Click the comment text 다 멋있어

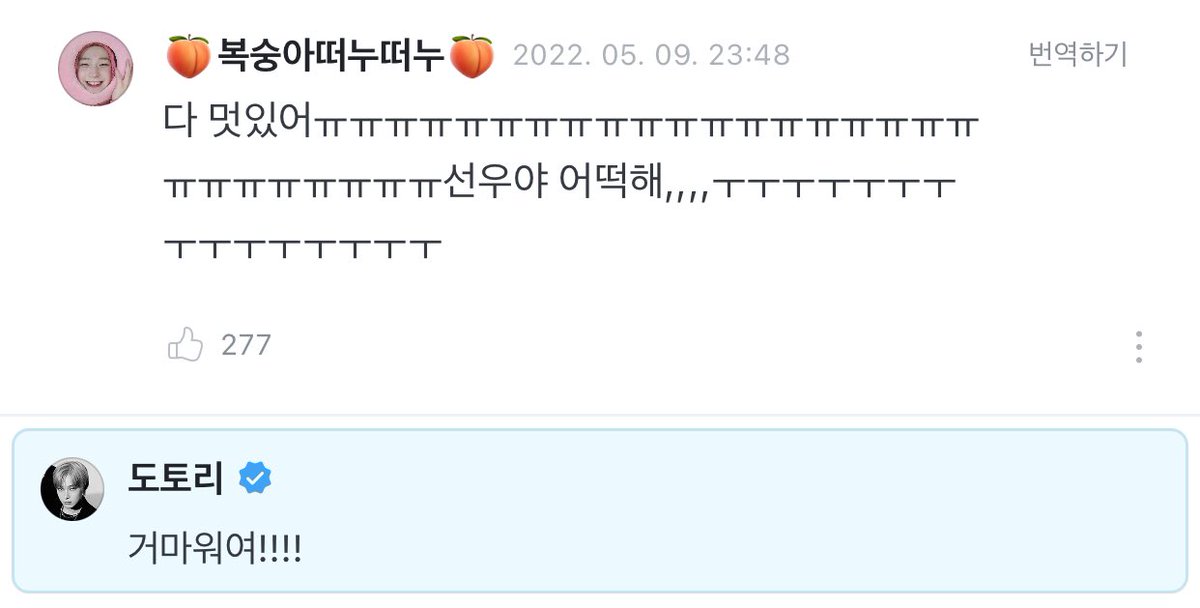pyautogui.click(x=238, y=123)
